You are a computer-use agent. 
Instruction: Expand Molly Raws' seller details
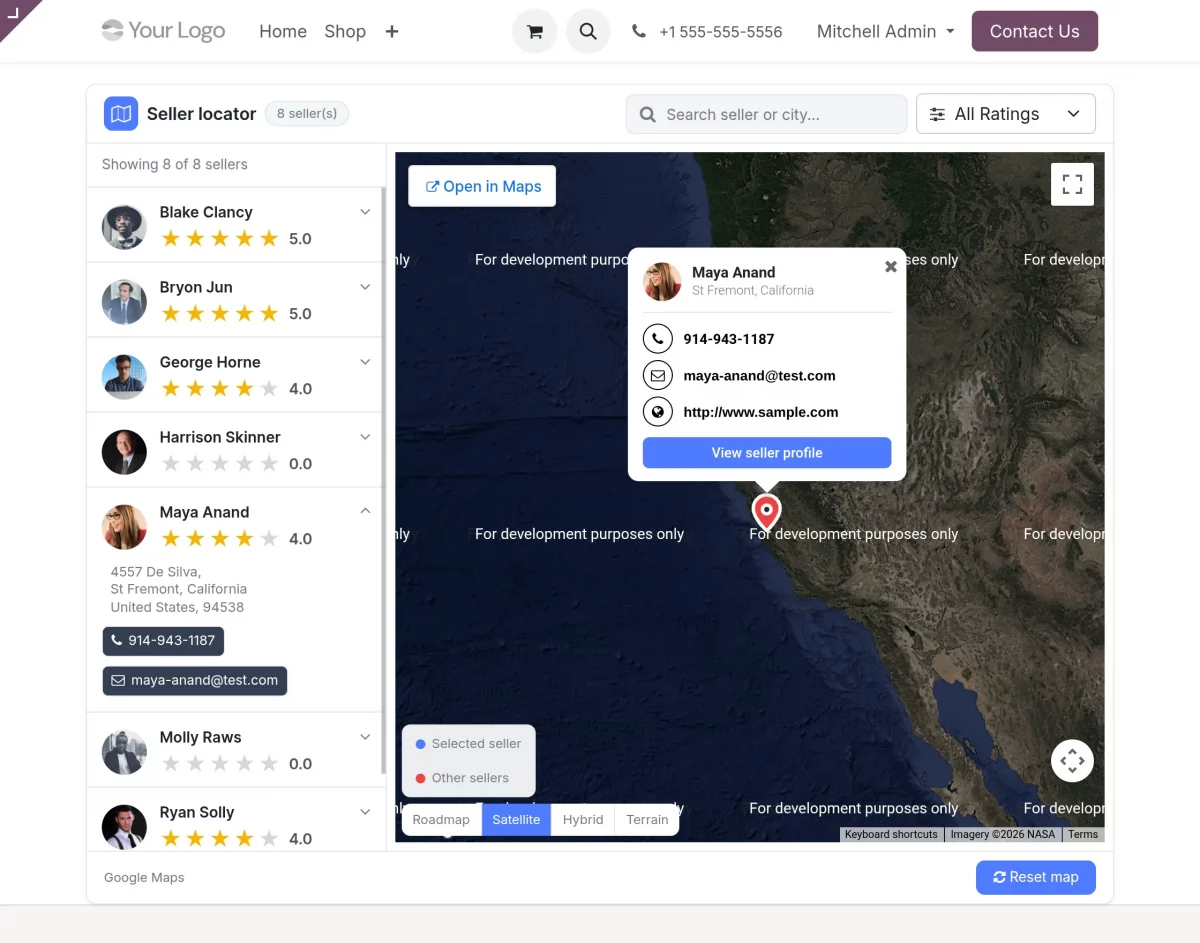365,737
